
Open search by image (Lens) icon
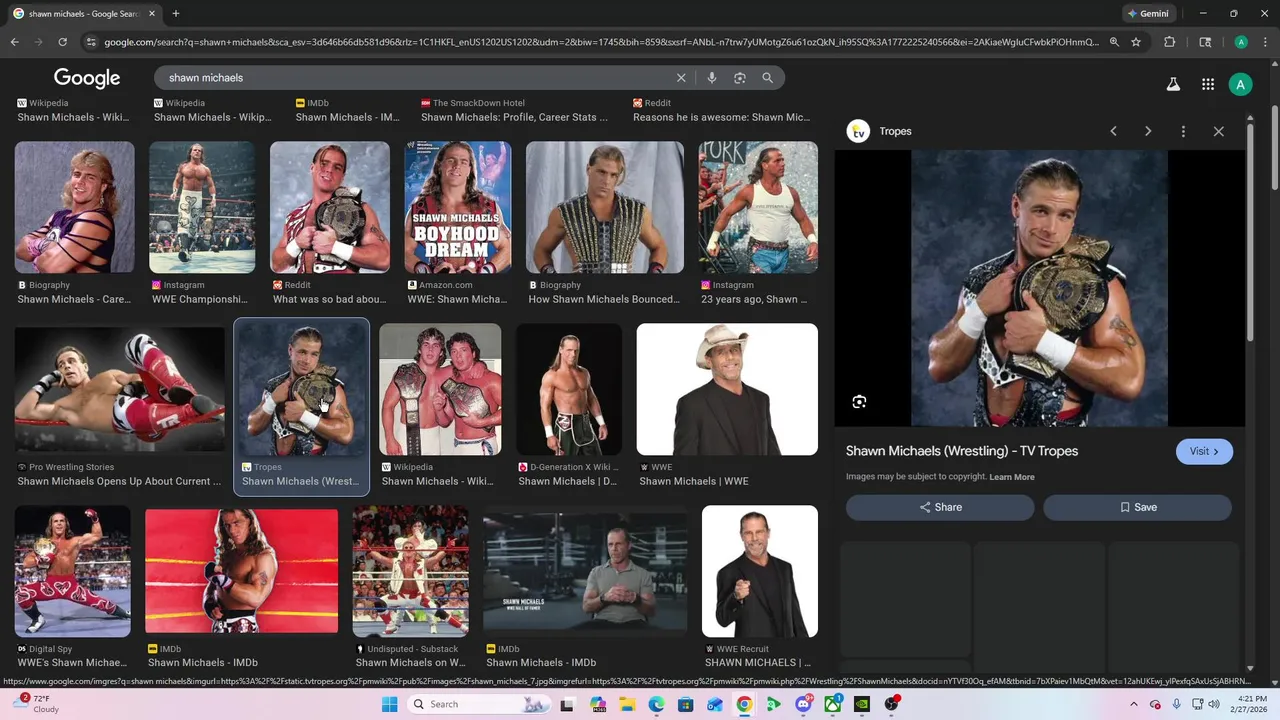[740, 78]
